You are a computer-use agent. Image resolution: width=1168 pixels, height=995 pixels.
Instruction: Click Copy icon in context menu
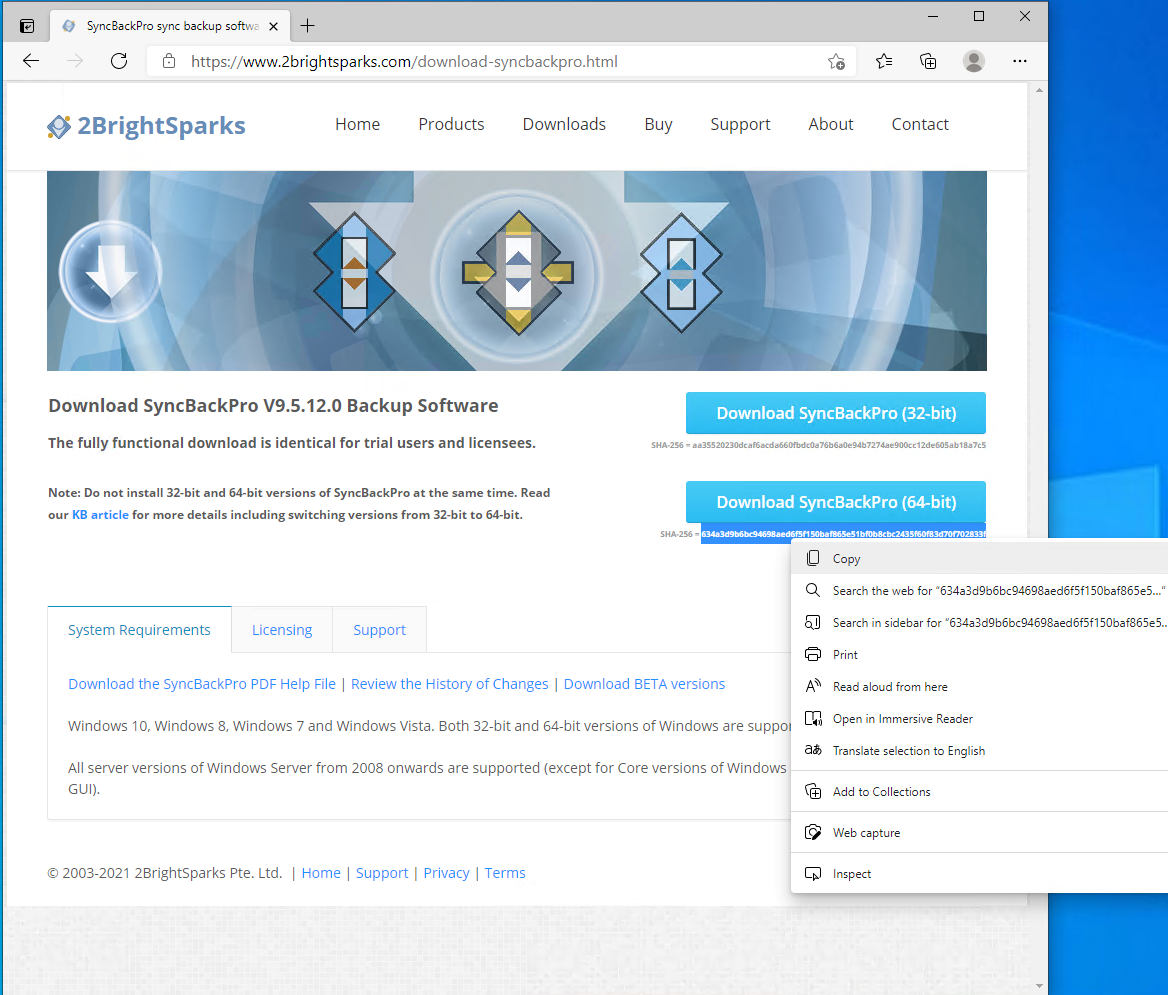(x=813, y=558)
